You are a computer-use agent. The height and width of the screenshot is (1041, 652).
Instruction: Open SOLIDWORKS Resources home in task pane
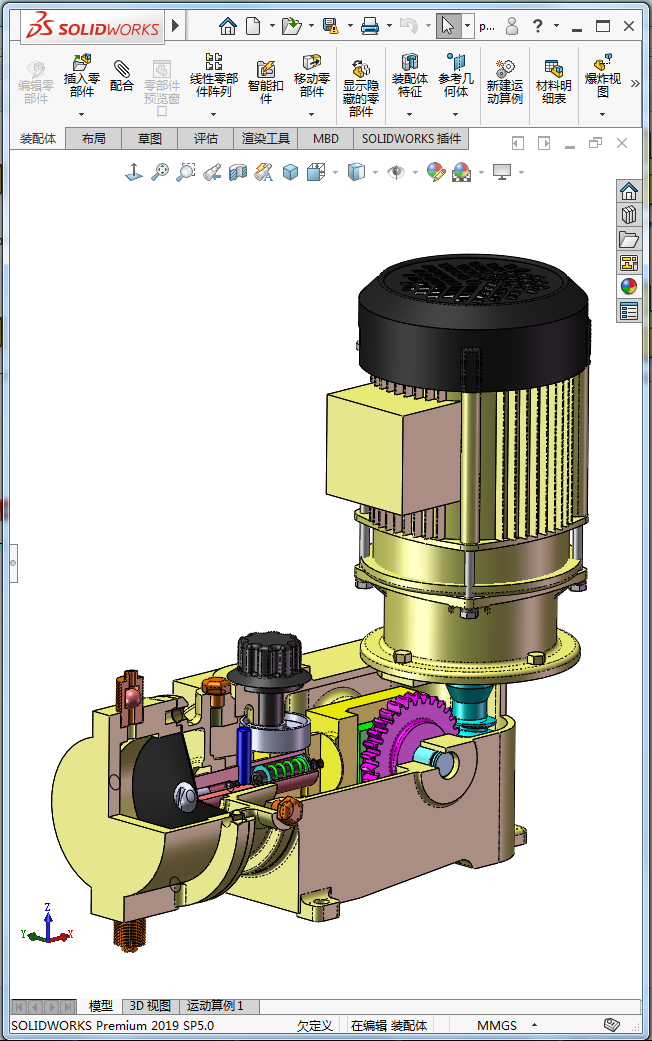coord(629,191)
